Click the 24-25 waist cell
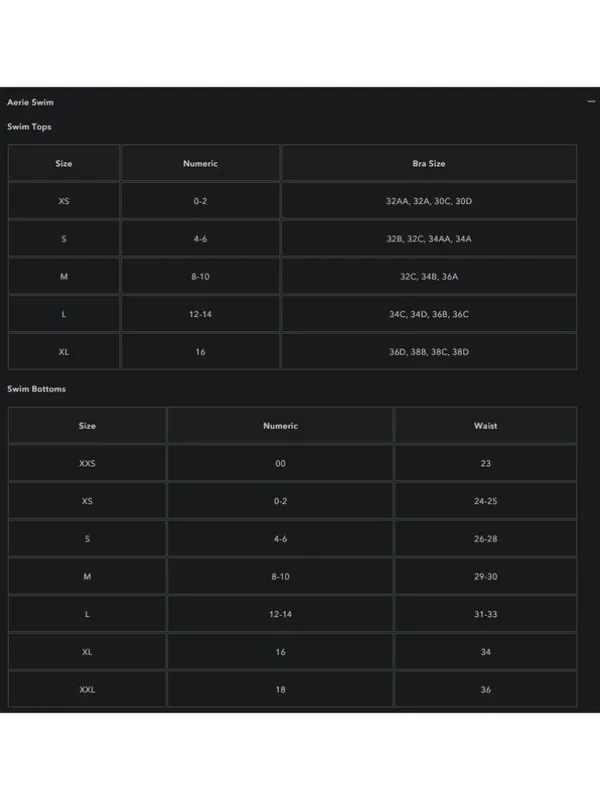 click(x=486, y=501)
